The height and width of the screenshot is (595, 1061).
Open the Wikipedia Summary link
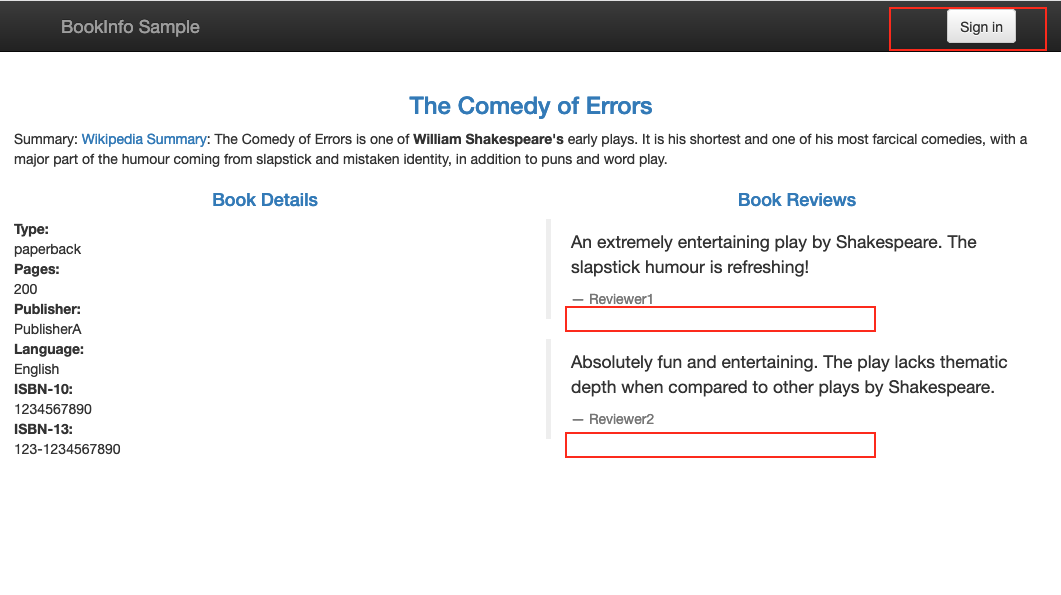click(x=144, y=139)
